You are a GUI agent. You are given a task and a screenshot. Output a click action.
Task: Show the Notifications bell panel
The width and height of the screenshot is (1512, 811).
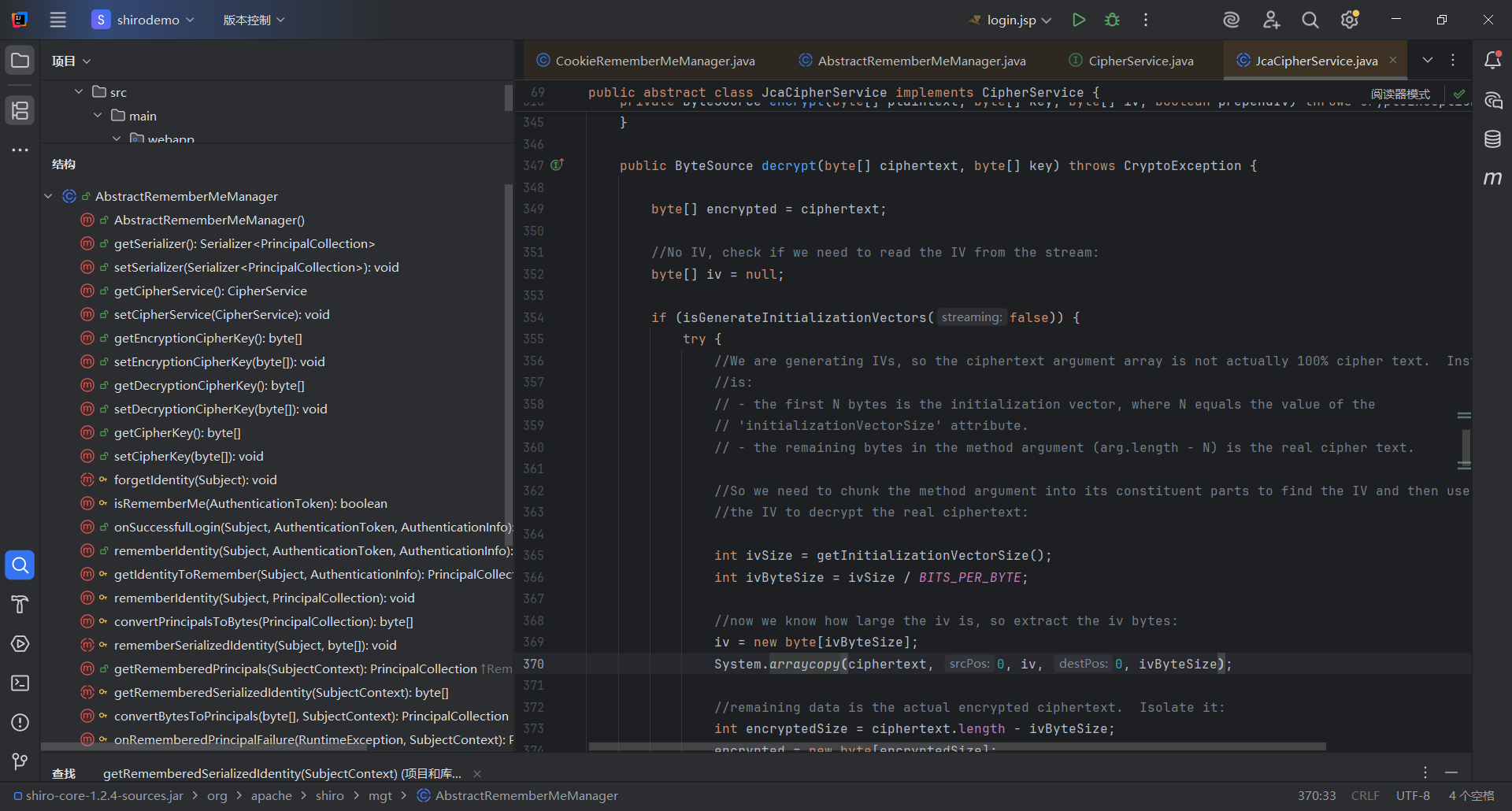coord(1492,61)
